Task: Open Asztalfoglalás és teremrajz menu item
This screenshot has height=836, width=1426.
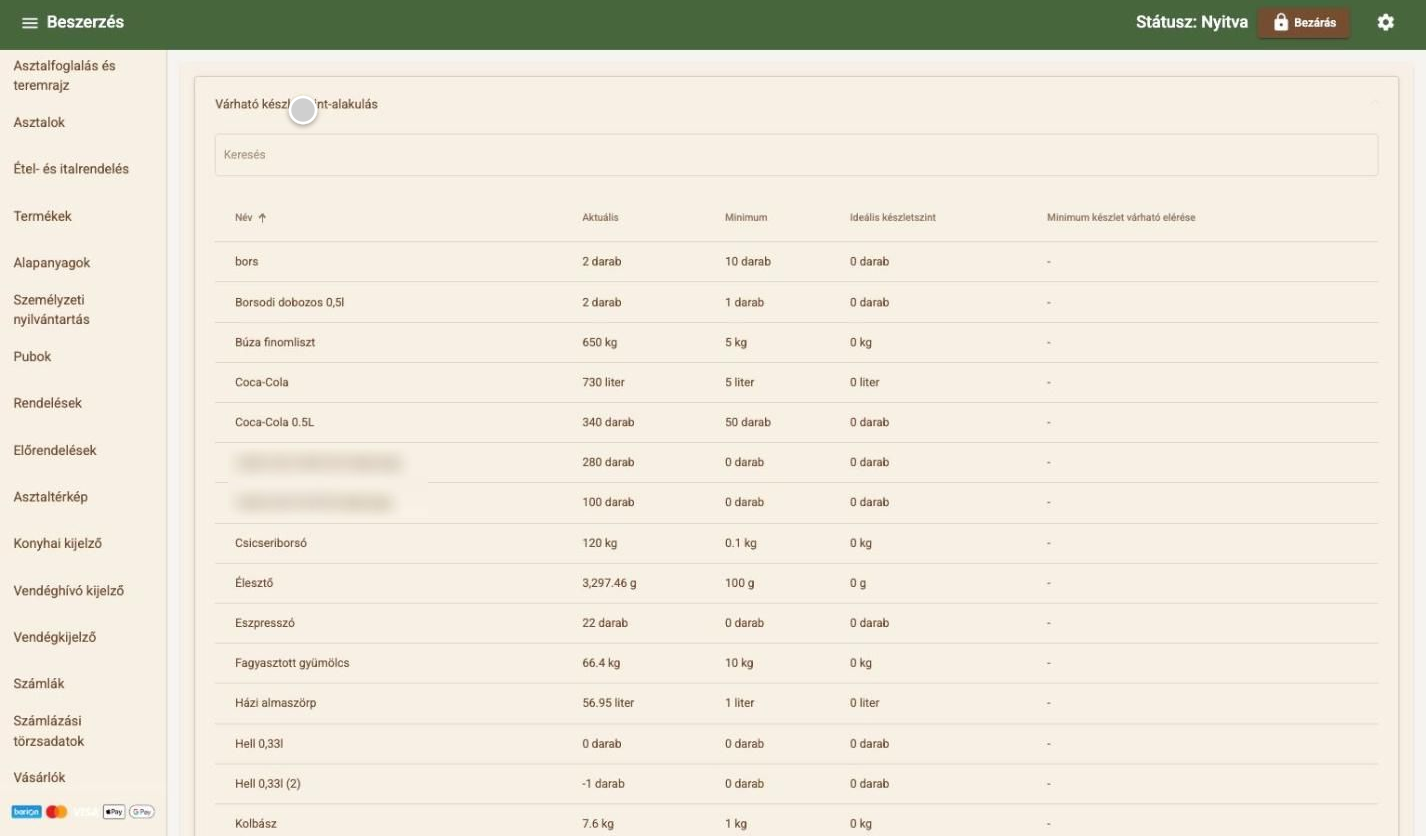Action: pos(64,76)
